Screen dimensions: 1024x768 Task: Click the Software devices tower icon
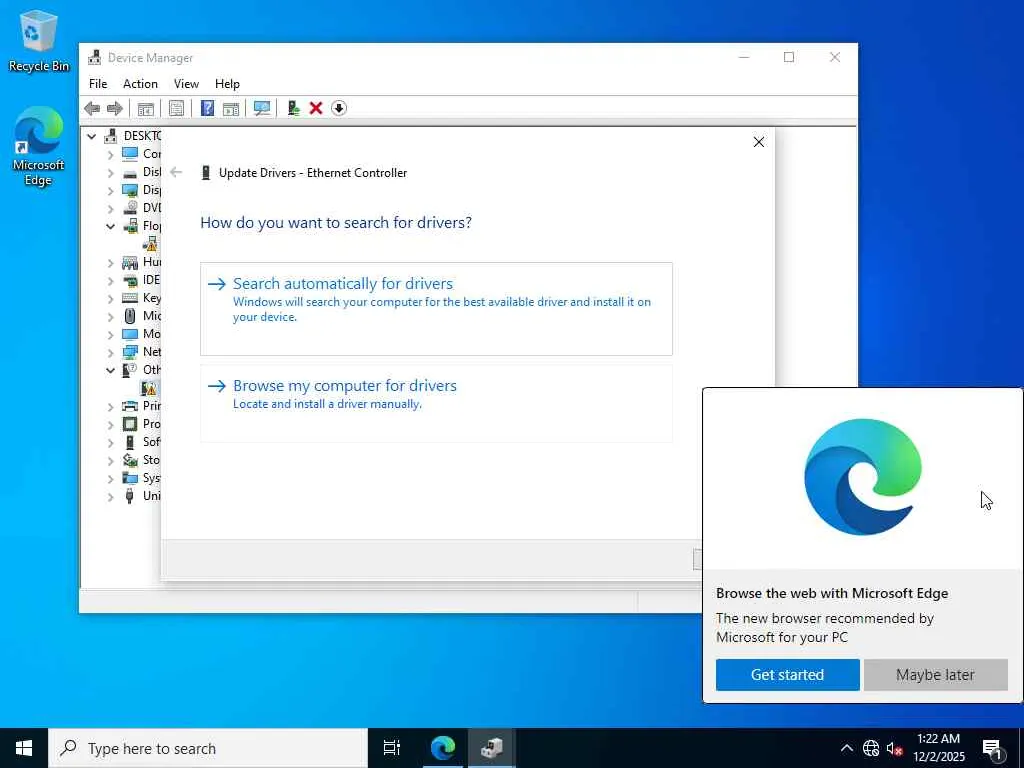click(x=130, y=442)
